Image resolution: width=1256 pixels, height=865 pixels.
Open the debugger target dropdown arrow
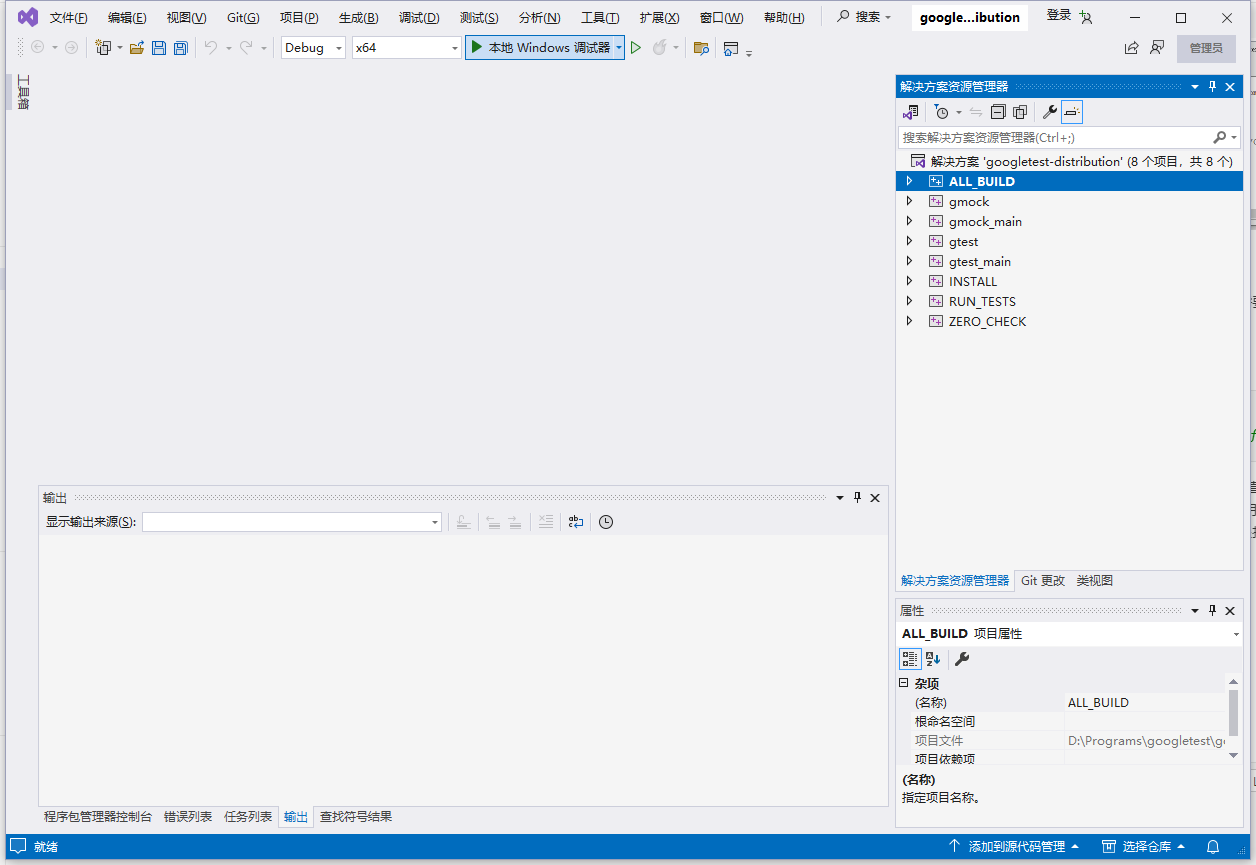(x=619, y=48)
